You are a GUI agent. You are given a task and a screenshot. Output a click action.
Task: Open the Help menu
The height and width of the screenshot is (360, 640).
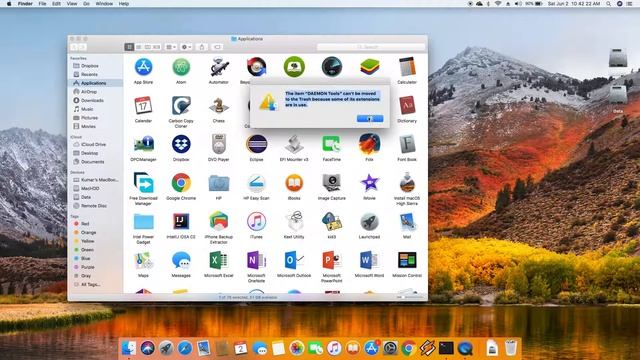click(x=124, y=4)
